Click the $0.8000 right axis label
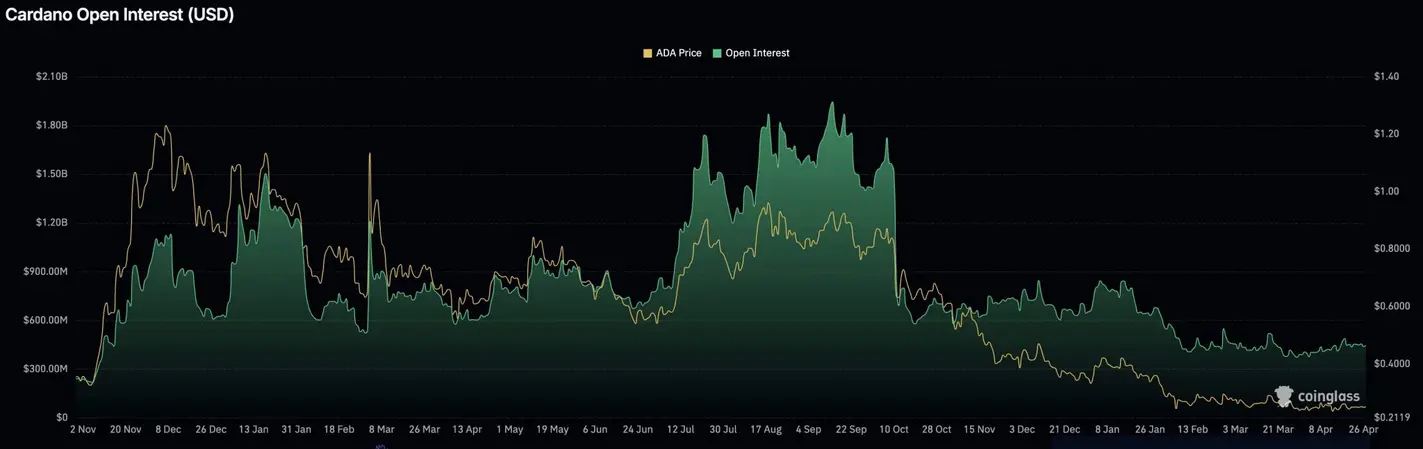This screenshot has width=1423, height=449. [x=1392, y=248]
